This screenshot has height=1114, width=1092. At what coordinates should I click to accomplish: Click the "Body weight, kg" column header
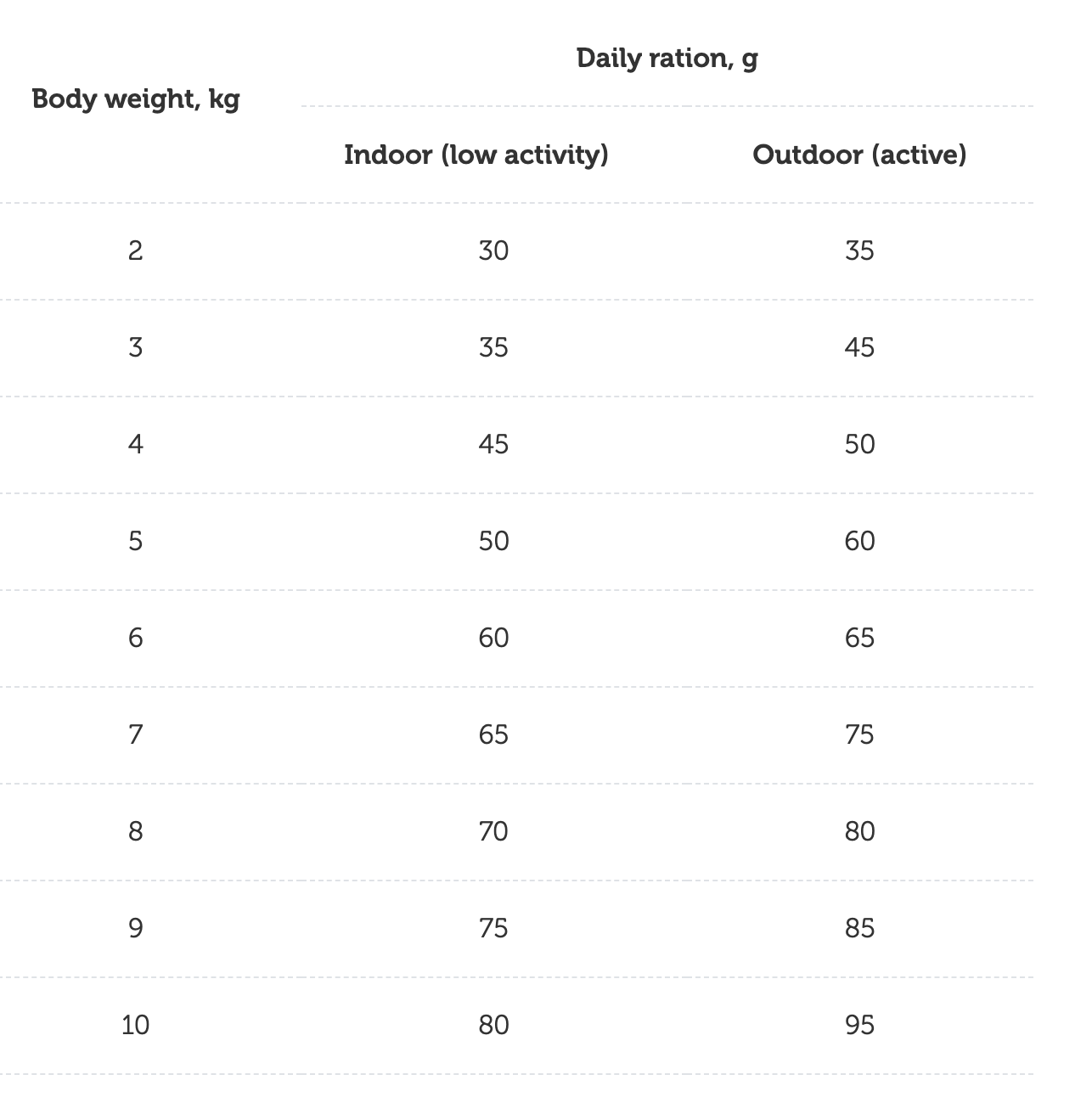point(136,99)
